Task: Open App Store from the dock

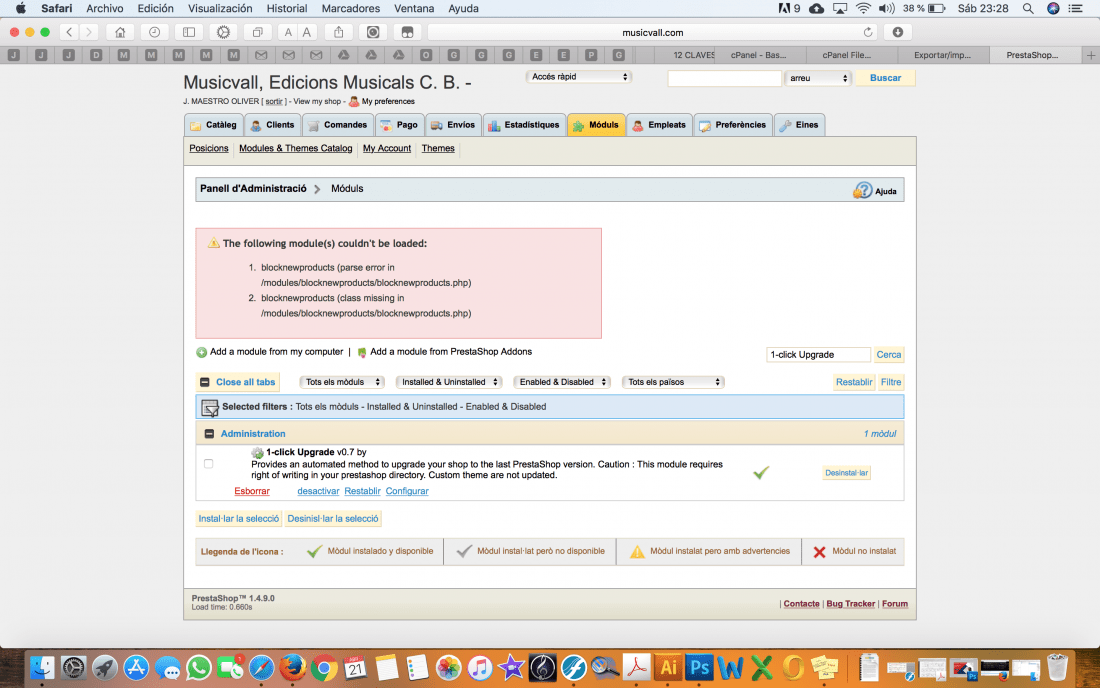Action: pyautogui.click(x=136, y=667)
